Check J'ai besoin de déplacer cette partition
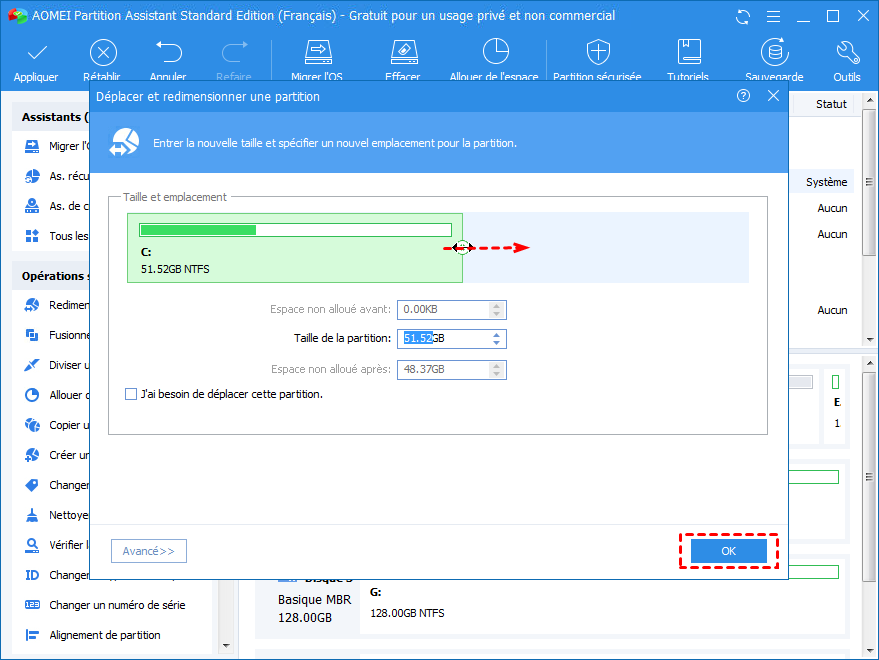 click(131, 394)
